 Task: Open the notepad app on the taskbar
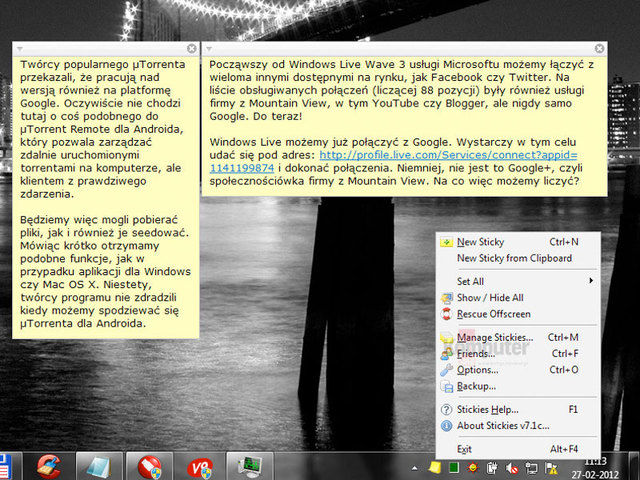[99, 466]
